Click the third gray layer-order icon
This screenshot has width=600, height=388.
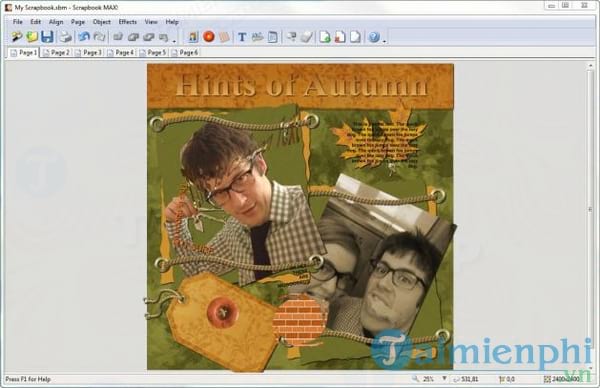(148, 37)
